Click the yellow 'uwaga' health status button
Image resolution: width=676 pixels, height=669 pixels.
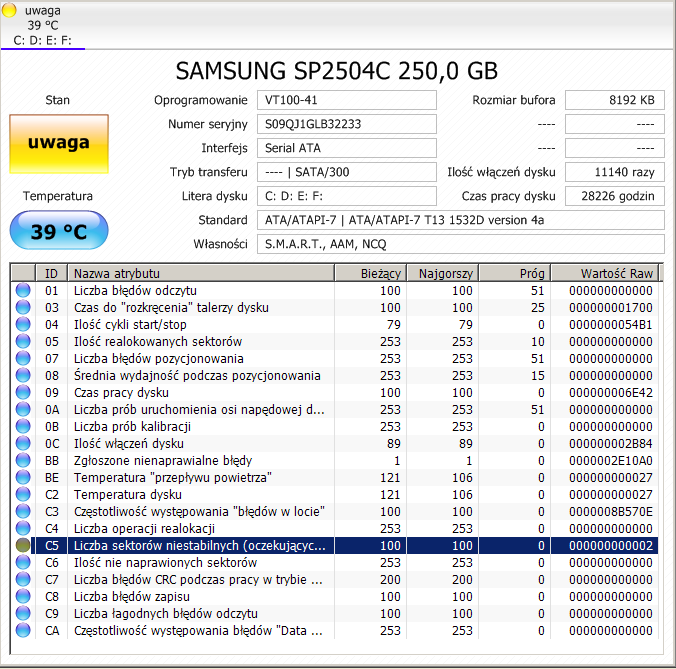point(59,144)
